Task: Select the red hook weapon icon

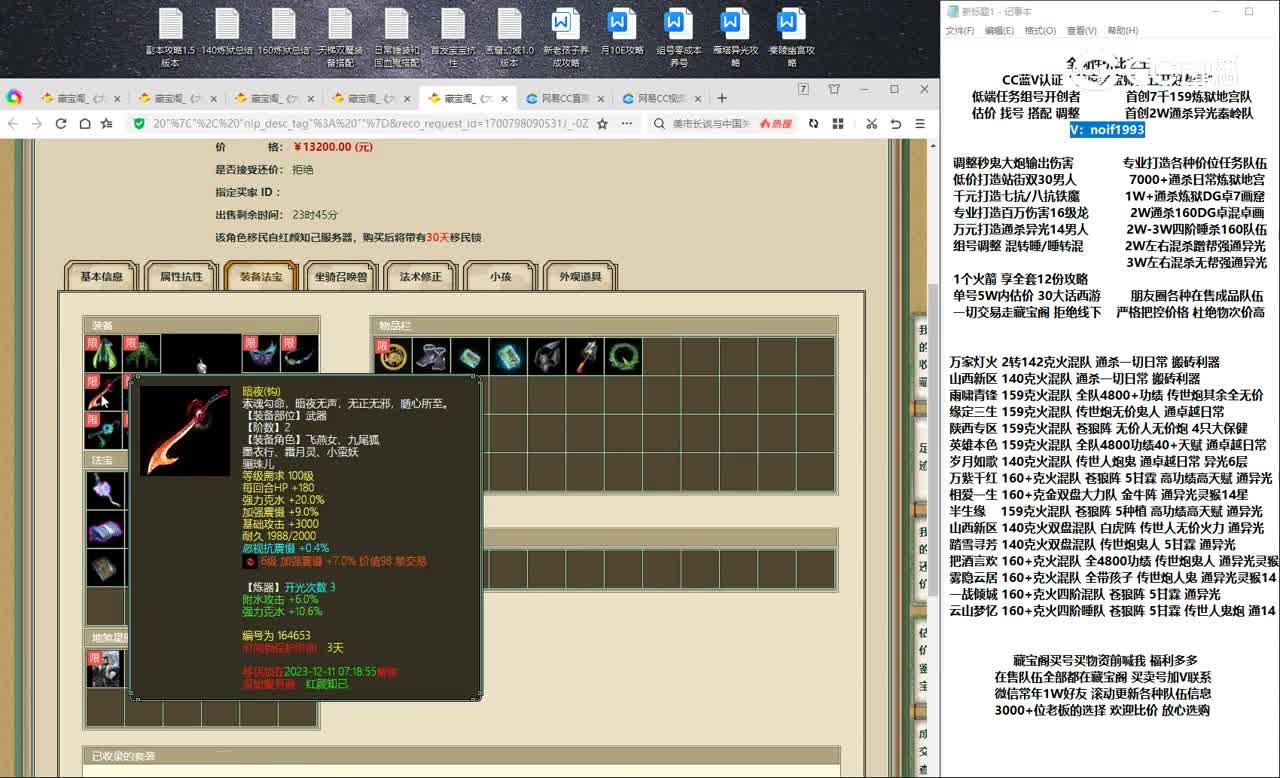Action: (x=103, y=392)
